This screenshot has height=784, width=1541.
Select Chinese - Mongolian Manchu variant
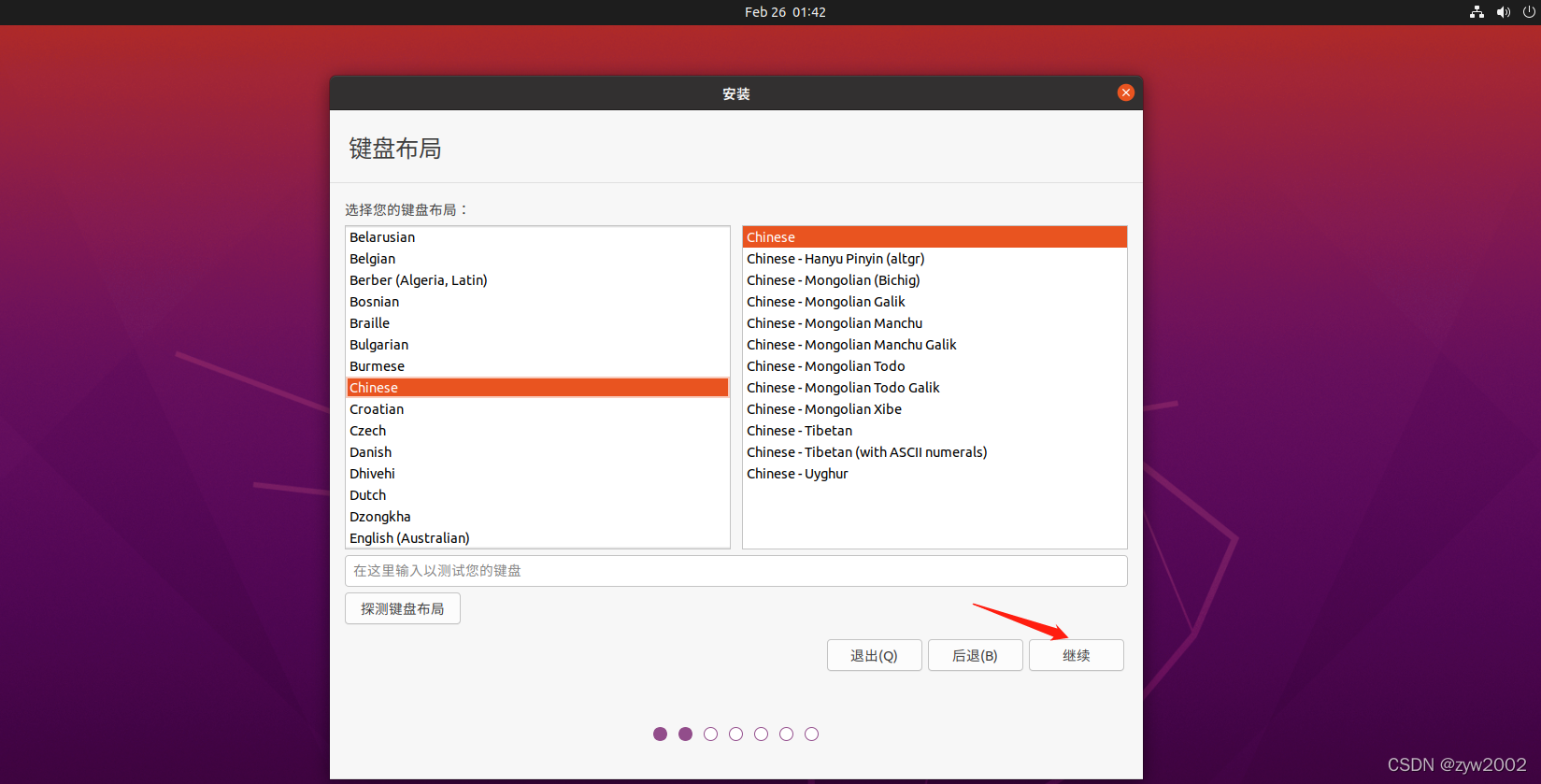tap(935, 323)
